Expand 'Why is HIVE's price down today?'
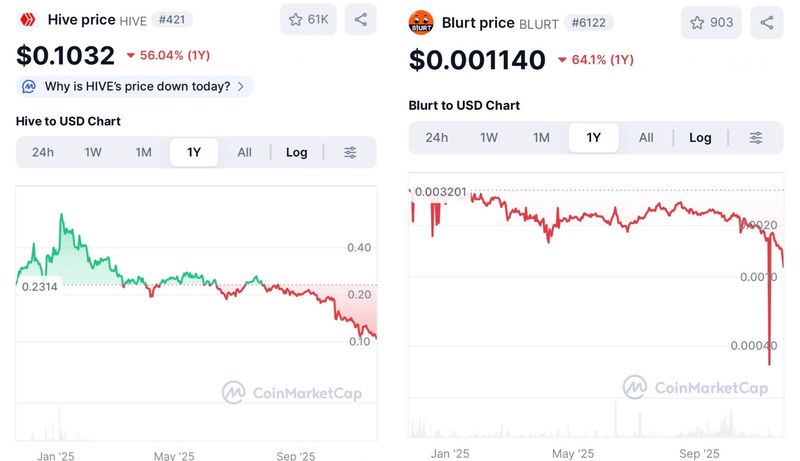 (134, 86)
